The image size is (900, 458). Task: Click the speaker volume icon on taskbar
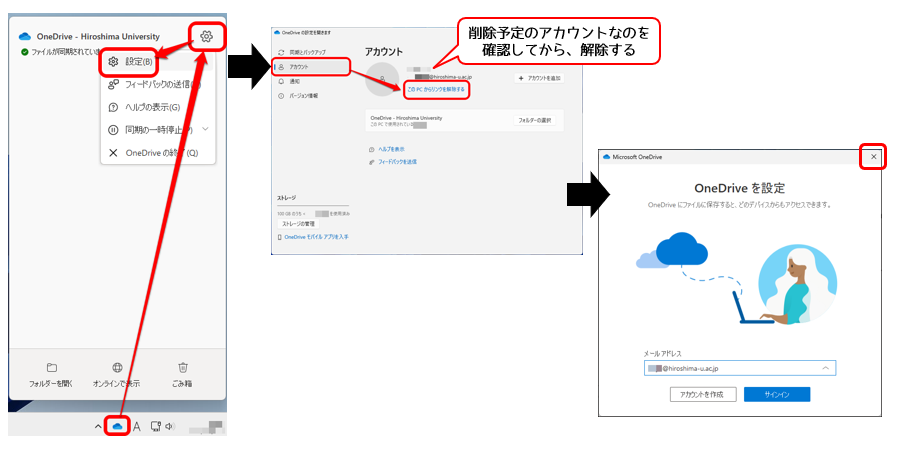coord(169,426)
